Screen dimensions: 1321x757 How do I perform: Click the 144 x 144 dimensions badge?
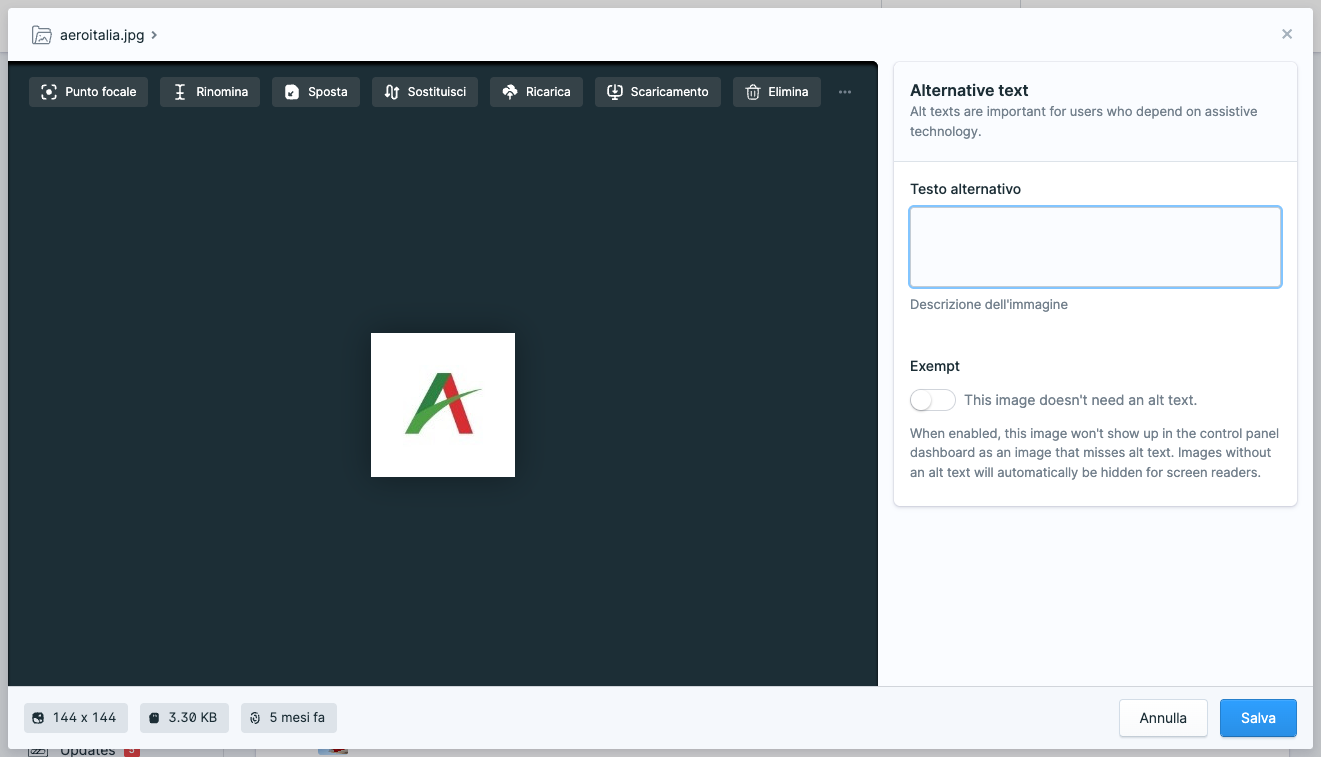click(x=76, y=718)
